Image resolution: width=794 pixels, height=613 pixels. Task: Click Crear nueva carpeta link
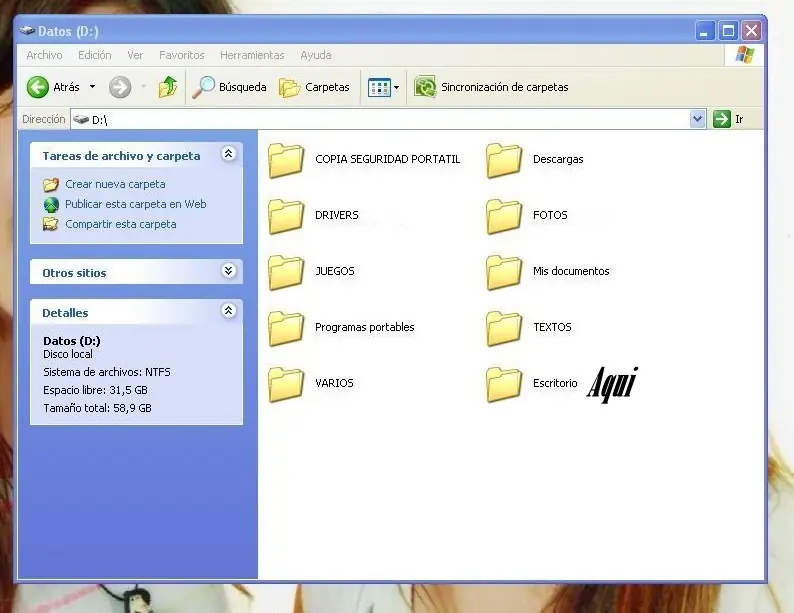115,184
